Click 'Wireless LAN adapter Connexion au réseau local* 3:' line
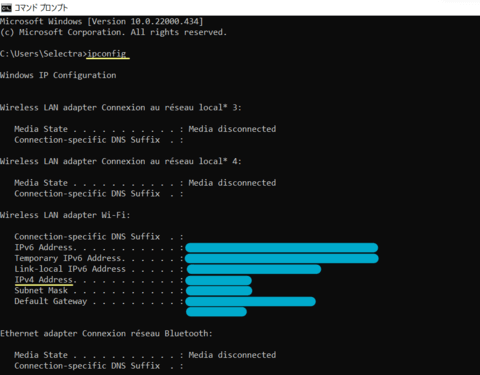Viewport: 480px width, 375px height. coord(121,108)
